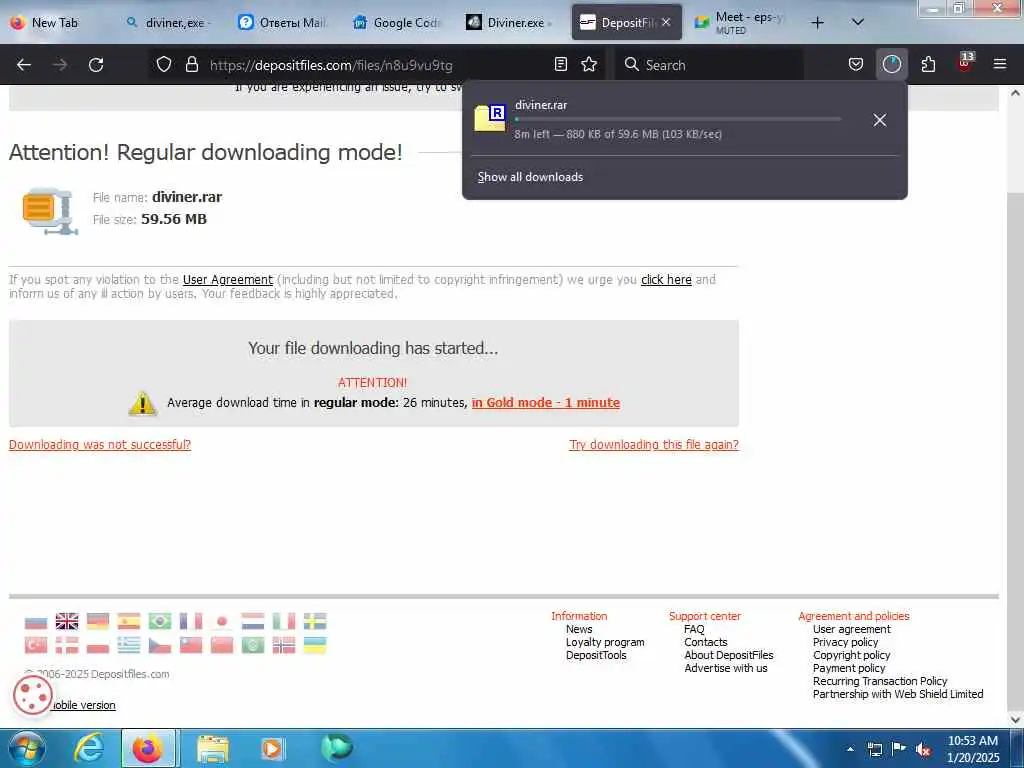Click the scrollbar down arrow

(x=1015, y=719)
